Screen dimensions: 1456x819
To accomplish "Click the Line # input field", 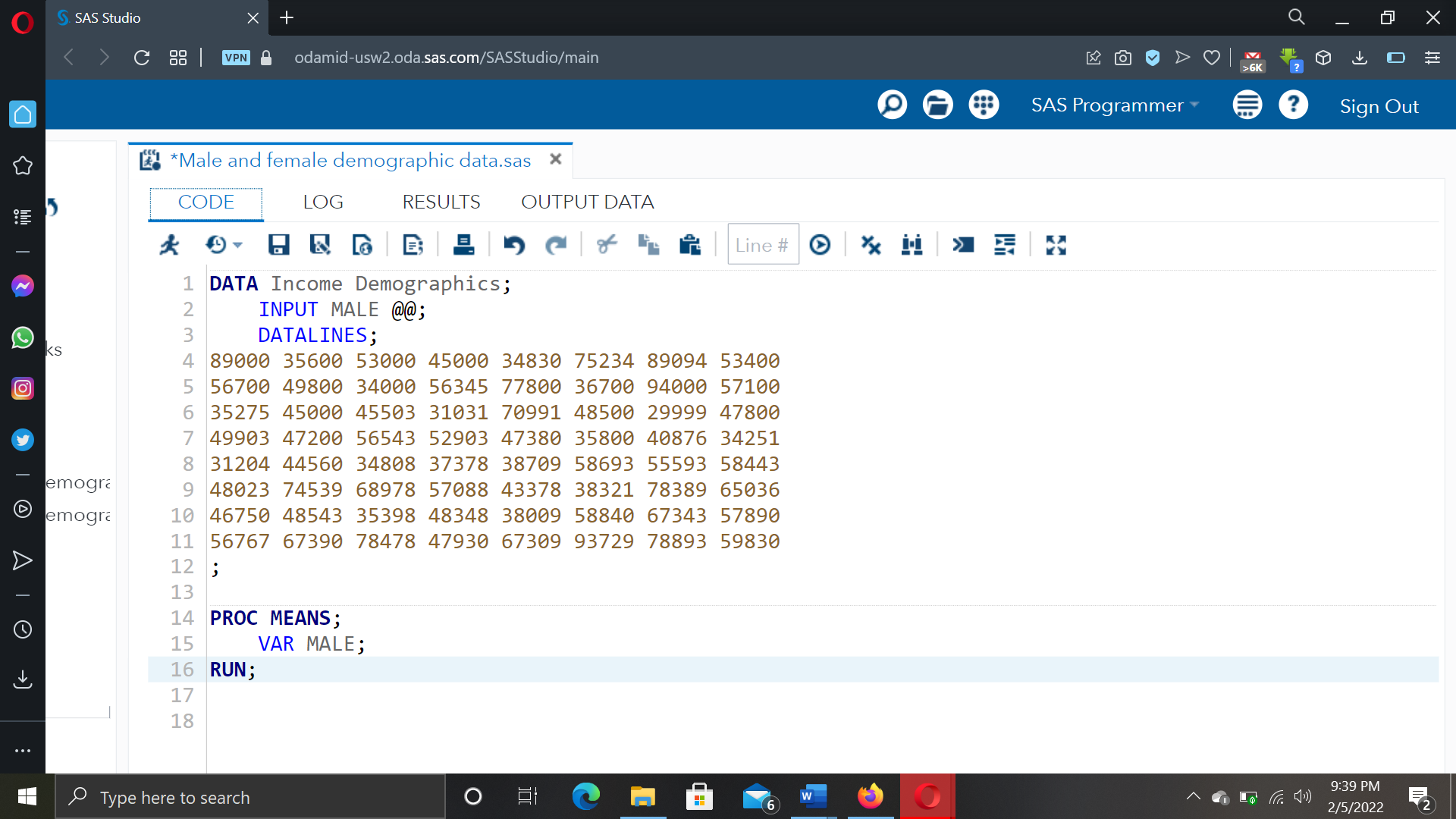I will 762,244.
